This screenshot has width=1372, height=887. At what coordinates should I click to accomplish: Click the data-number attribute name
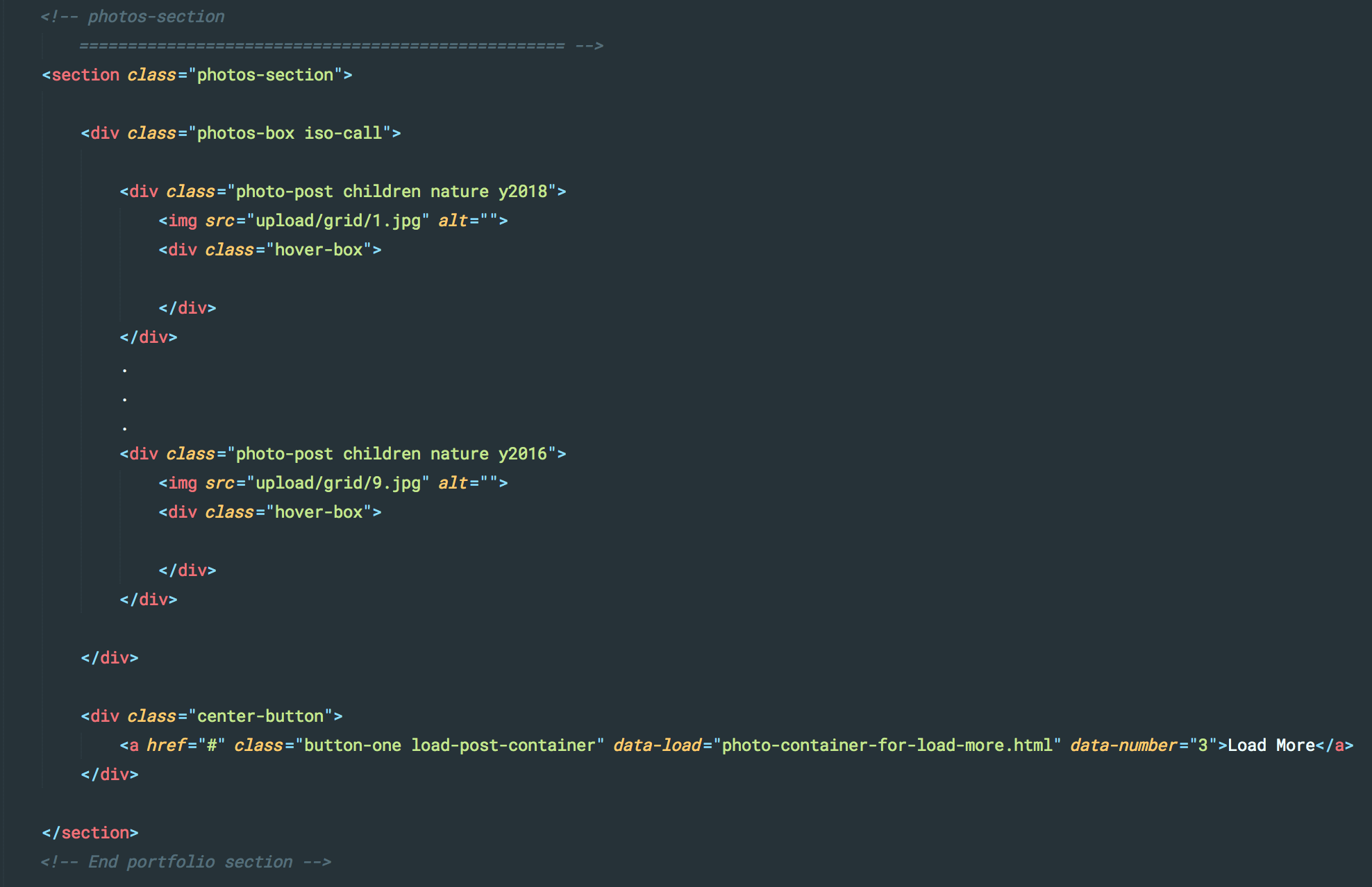pos(1123,745)
